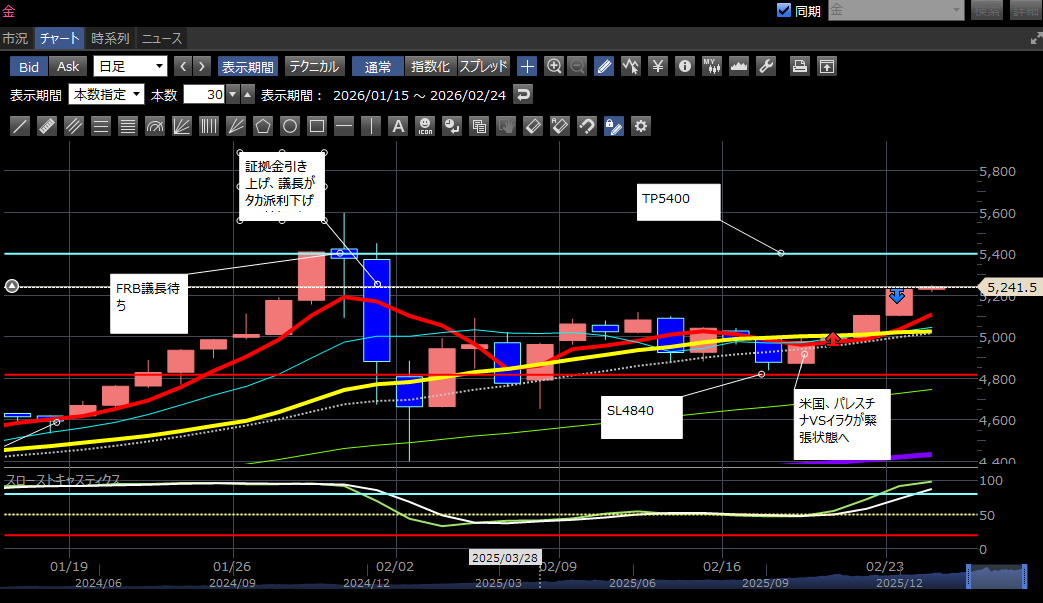Open the 日足 timeframe dropdown
This screenshot has width=1043, height=603.
130,67
